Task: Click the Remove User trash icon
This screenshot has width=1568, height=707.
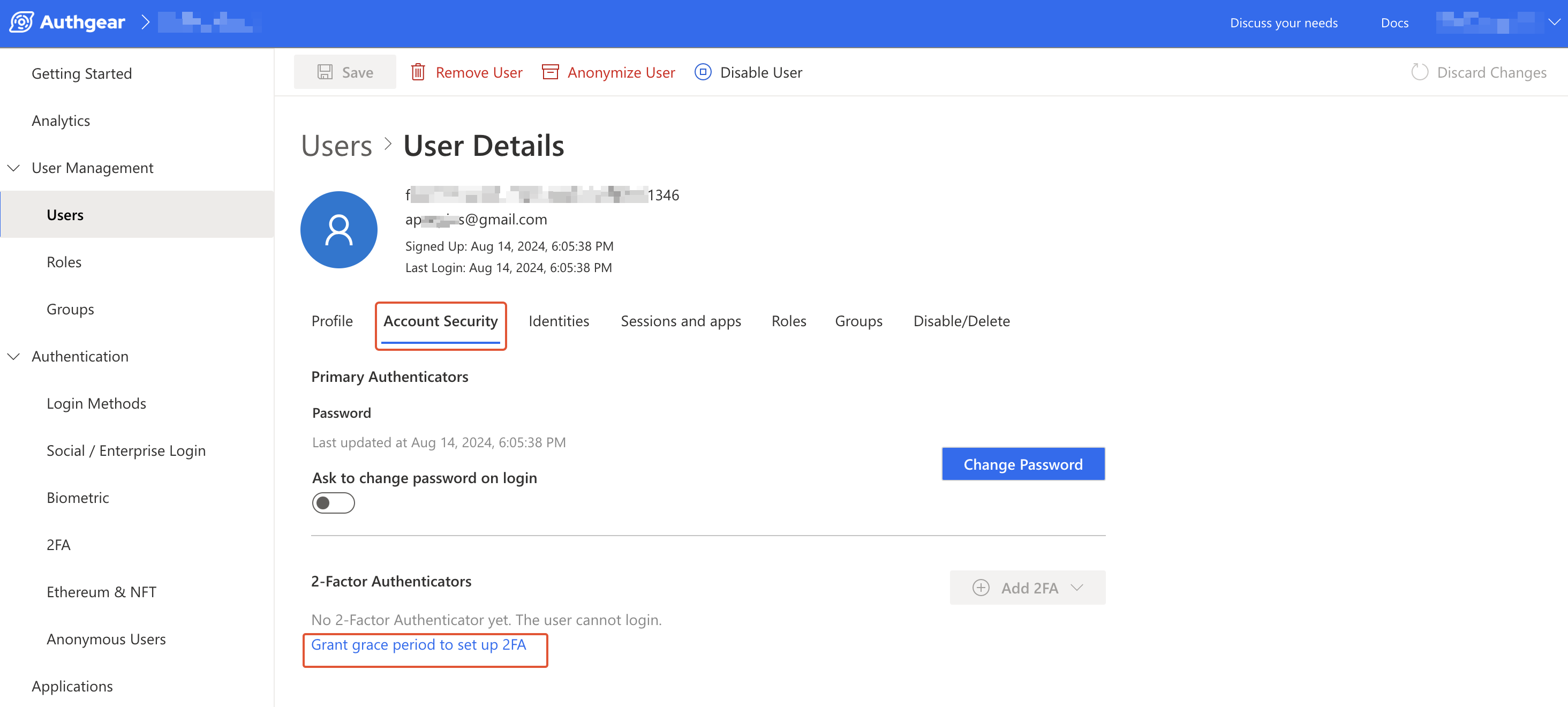Action: (x=418, y=72)
